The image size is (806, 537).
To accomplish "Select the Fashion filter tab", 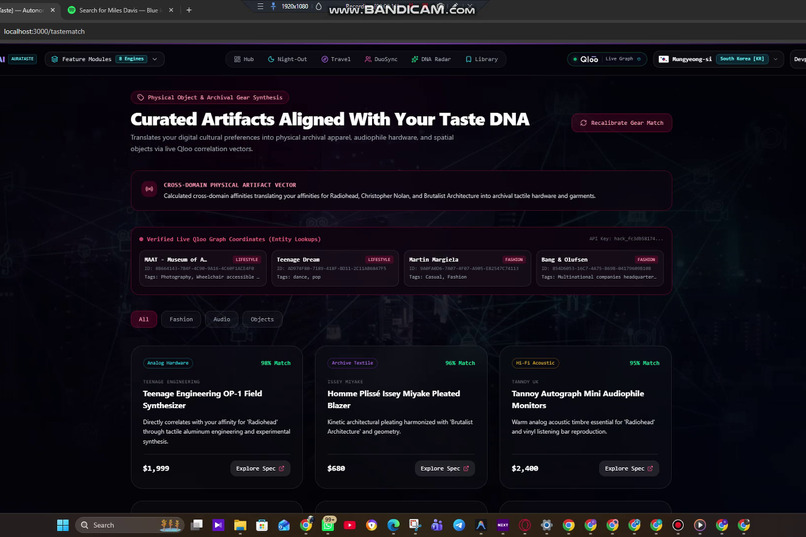I will pos(181,319).
